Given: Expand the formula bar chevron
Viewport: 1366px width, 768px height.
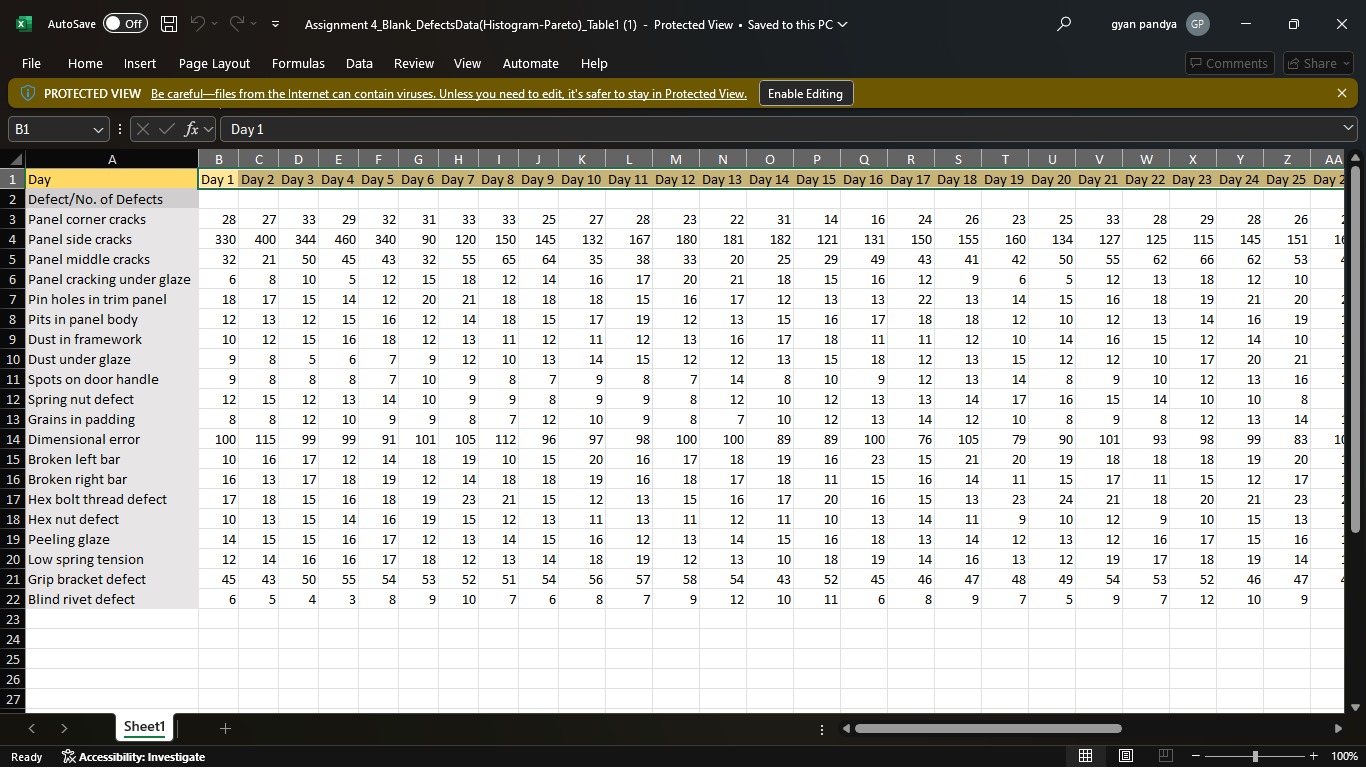Looking at the screenshot, I should 1348,128.
